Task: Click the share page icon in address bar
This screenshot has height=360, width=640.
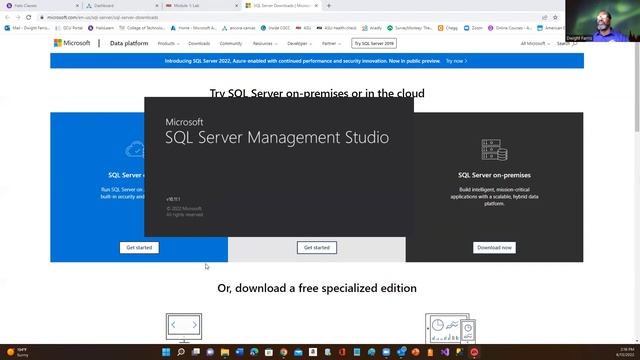Action: (544, 18)
